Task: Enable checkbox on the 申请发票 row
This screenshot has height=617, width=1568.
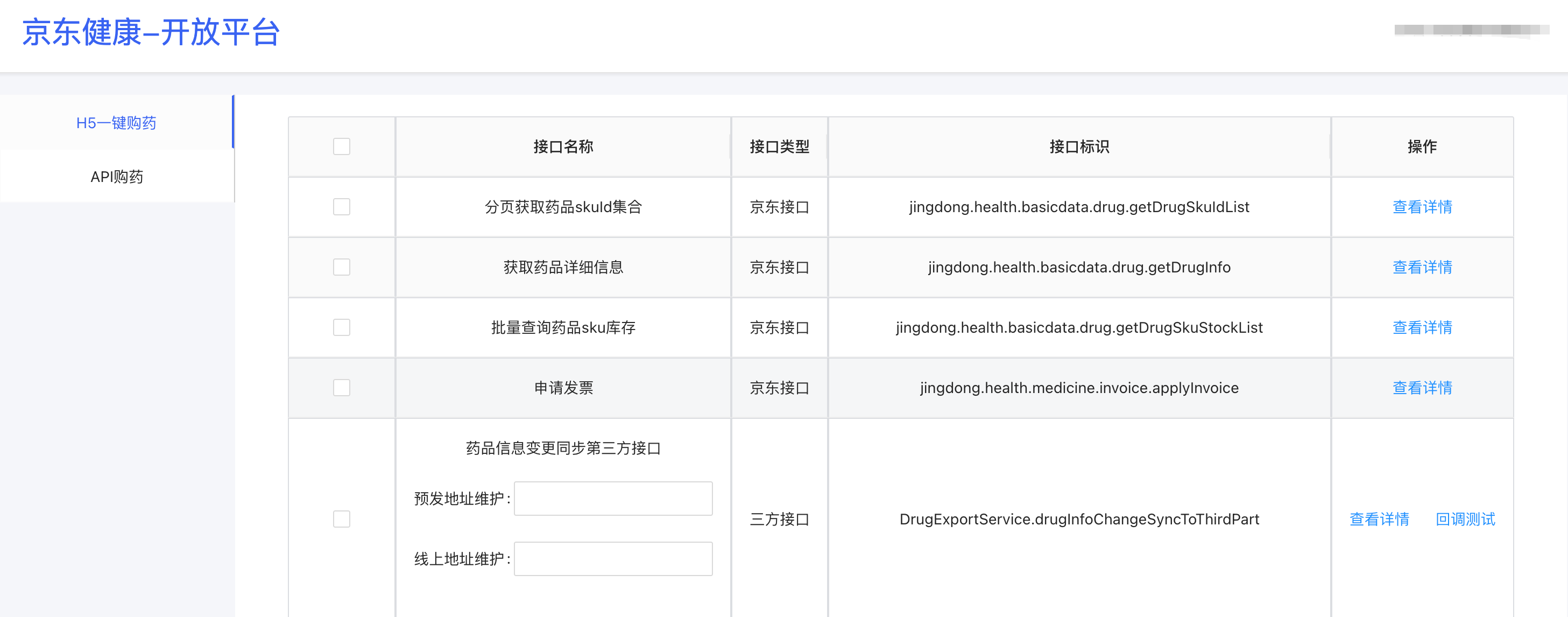Action: (x=342, y=388)
